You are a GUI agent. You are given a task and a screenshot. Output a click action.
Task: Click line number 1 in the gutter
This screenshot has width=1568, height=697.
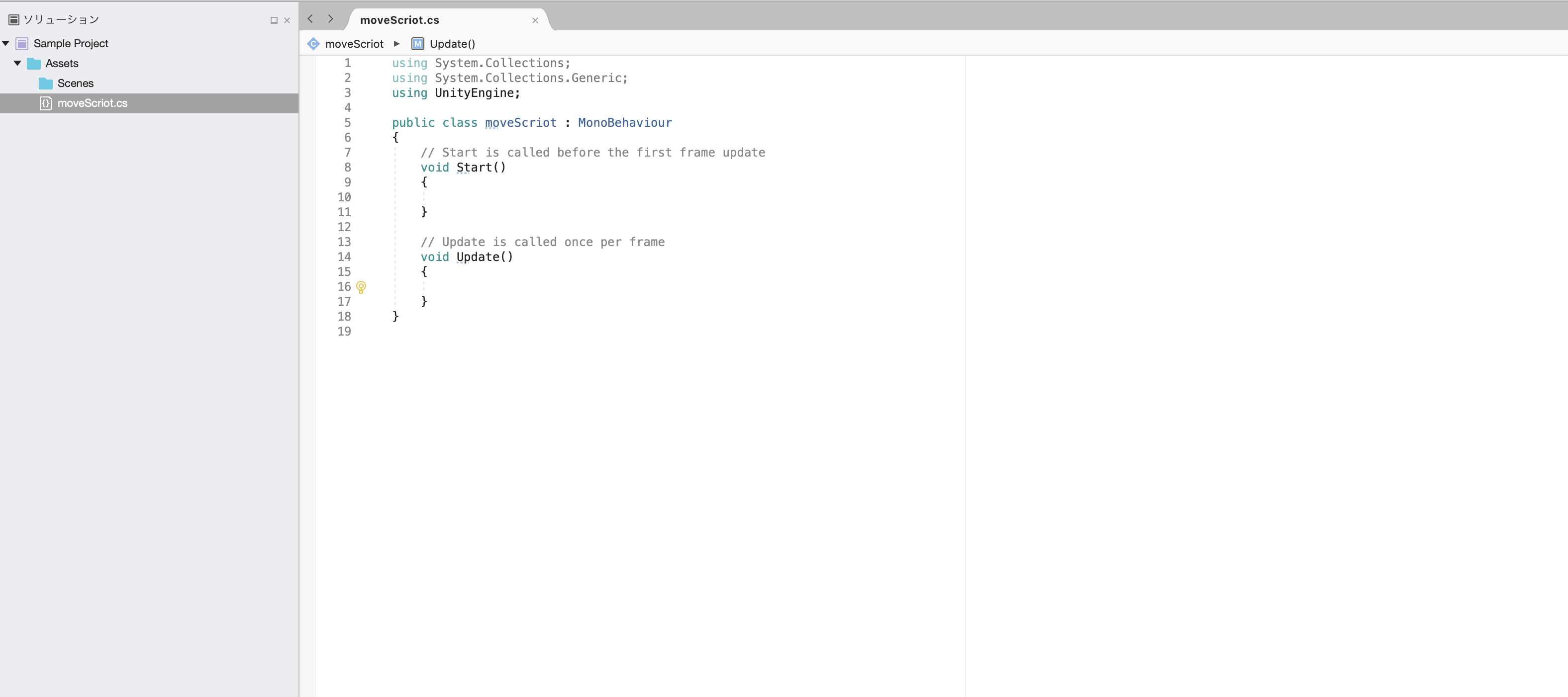click(x=348, y=63)
